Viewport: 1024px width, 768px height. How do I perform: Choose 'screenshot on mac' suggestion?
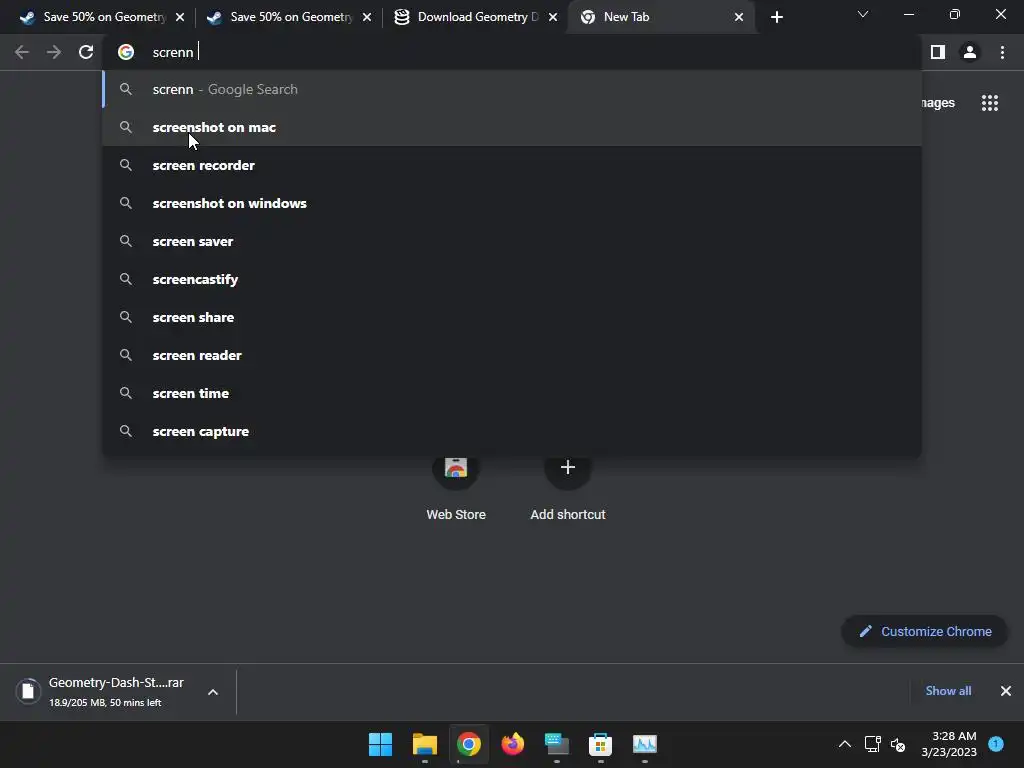click(512, 127)
